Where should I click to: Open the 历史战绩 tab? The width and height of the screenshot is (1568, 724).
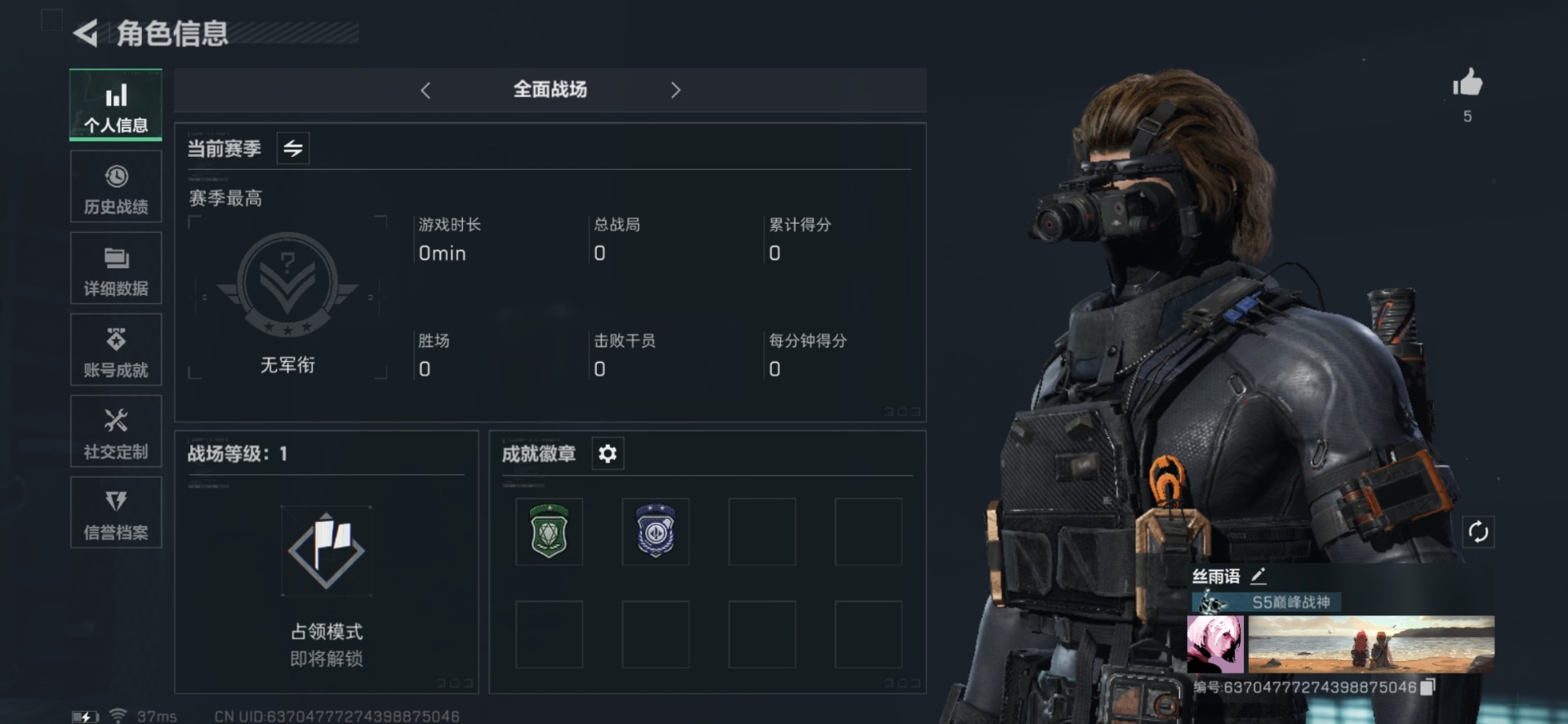click(116, 187)
